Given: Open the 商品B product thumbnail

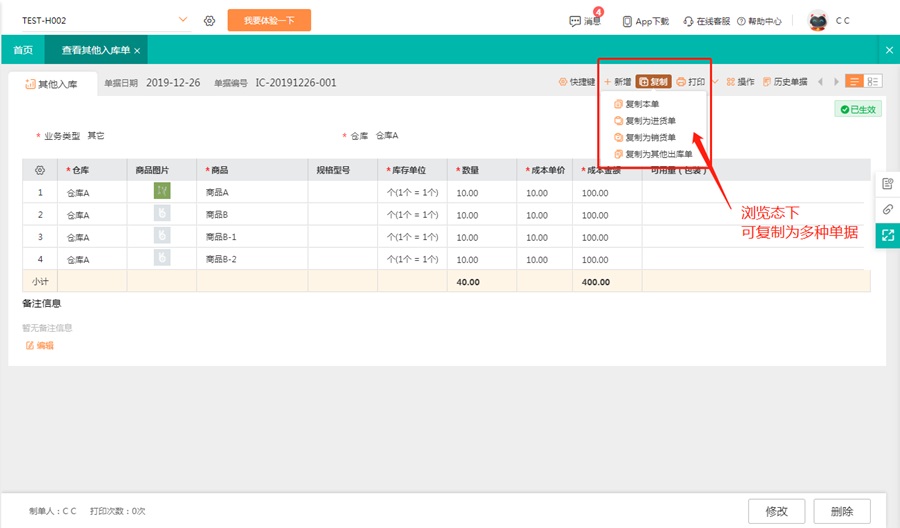Looking at the screenshot, I should click(x=162, y=213).
